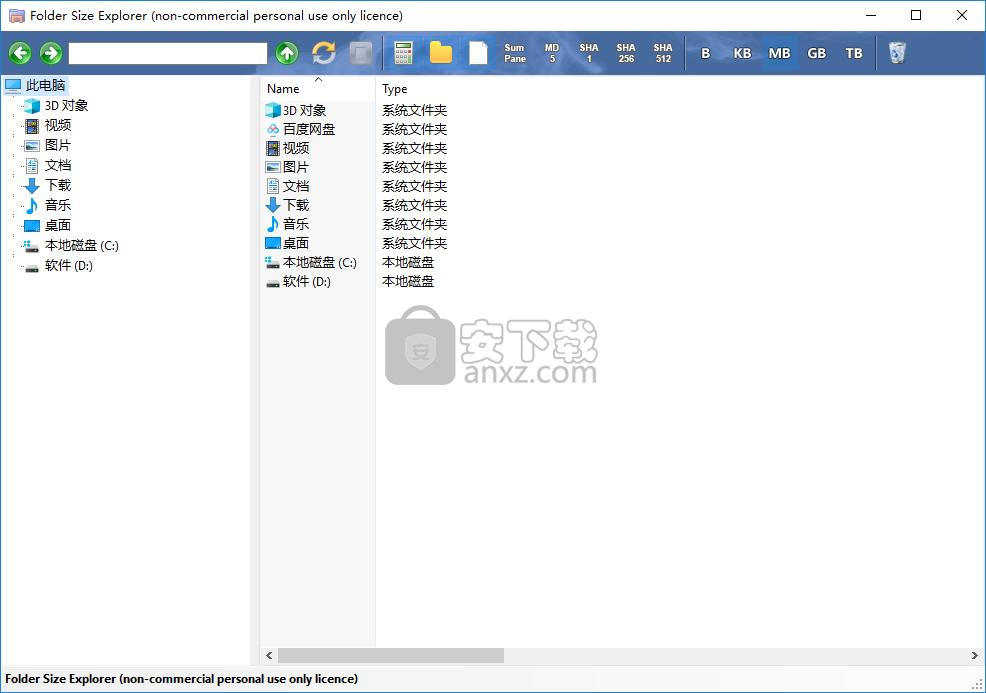Go back with the green left arrow
986x693 pixels.
point(20,53)
